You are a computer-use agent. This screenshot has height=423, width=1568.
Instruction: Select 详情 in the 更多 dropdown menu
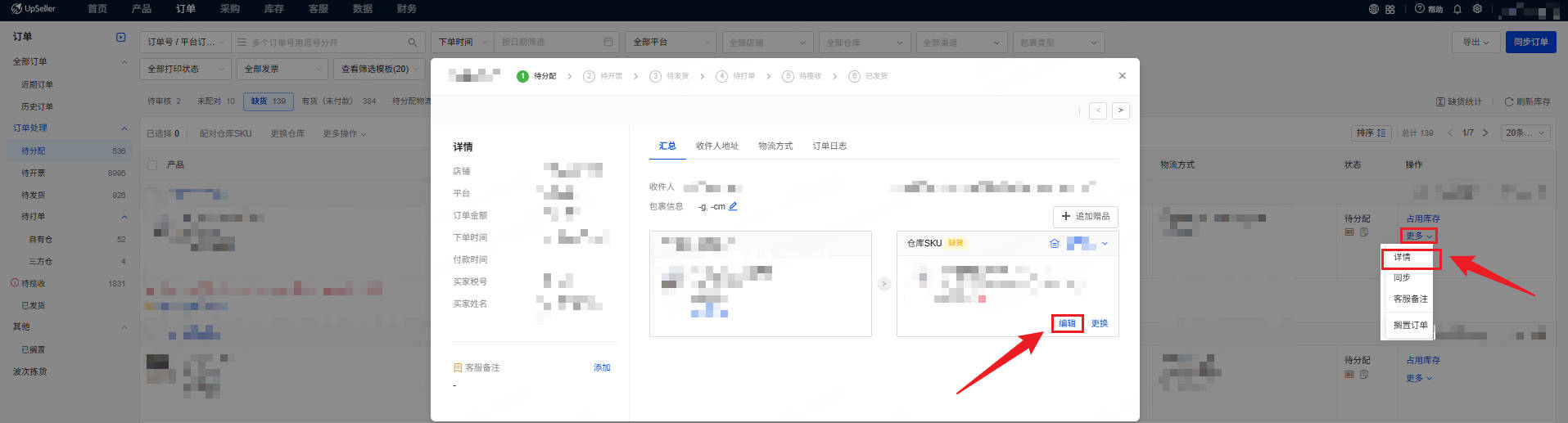1402,258
